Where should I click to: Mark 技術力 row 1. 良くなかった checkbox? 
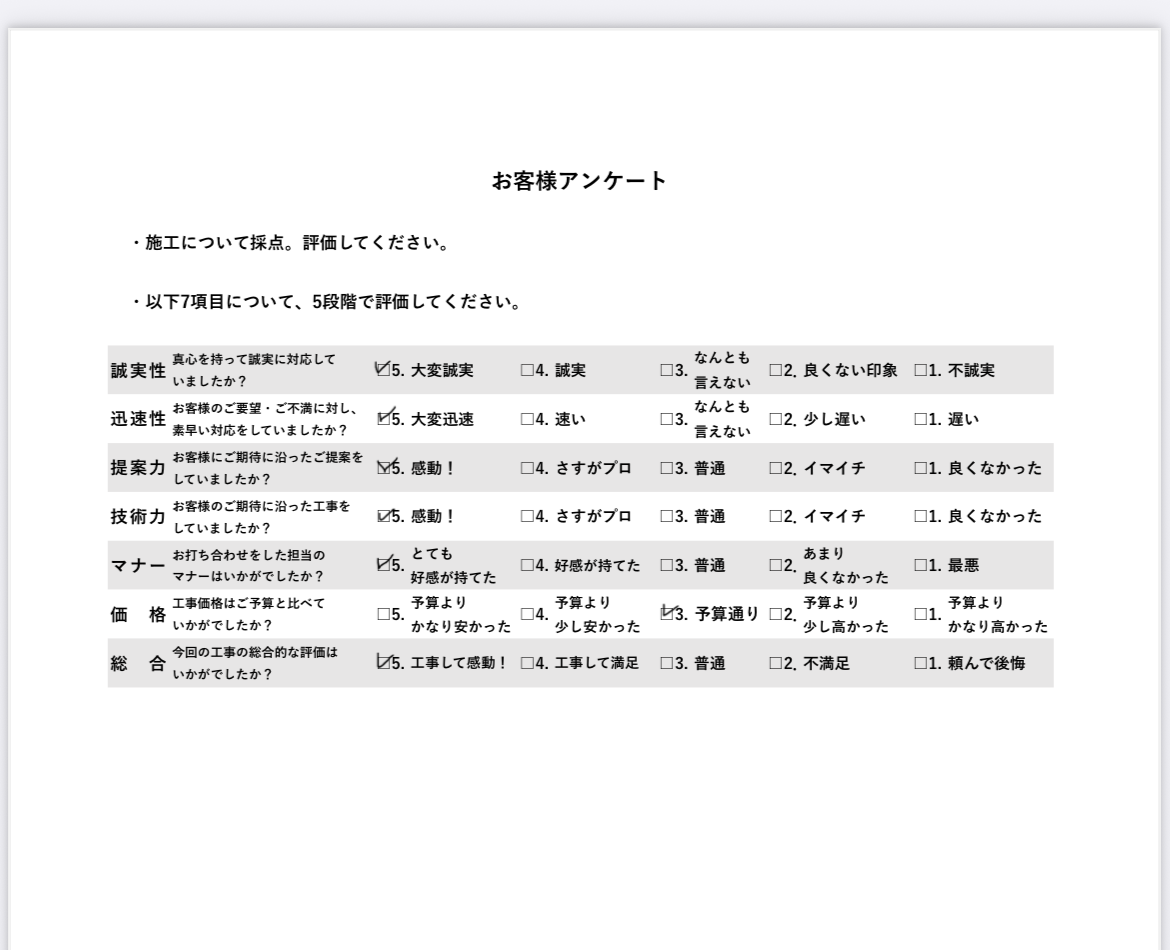pyautogui.click(x=921, y=516)
